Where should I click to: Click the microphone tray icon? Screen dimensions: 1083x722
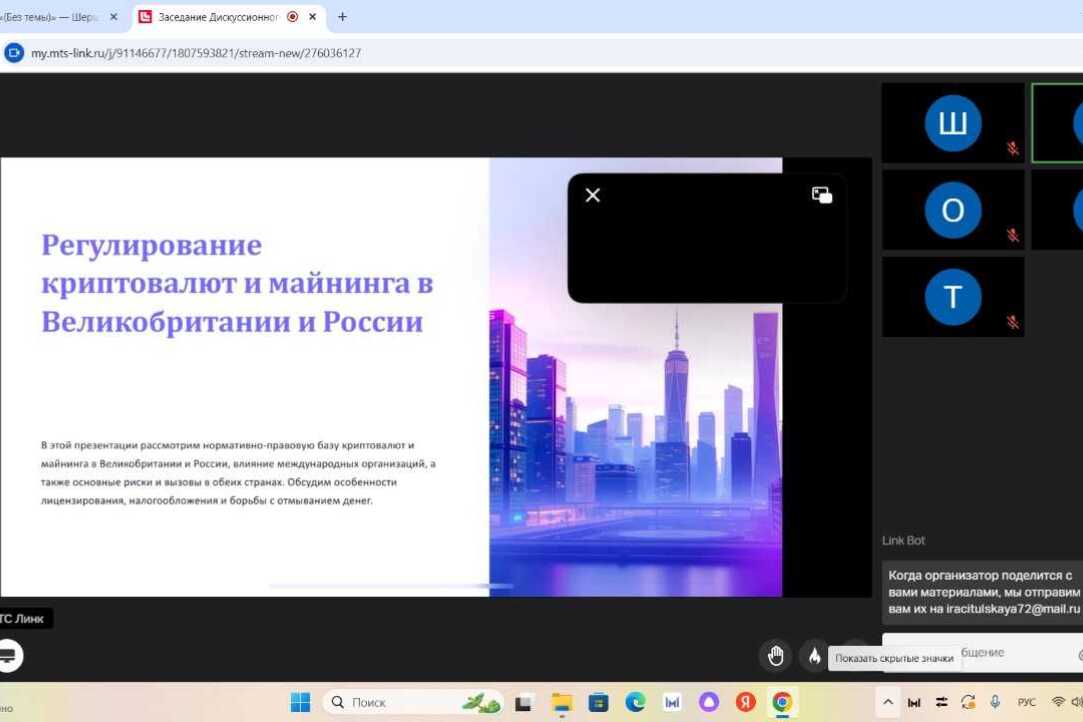(x=995, y=703)
